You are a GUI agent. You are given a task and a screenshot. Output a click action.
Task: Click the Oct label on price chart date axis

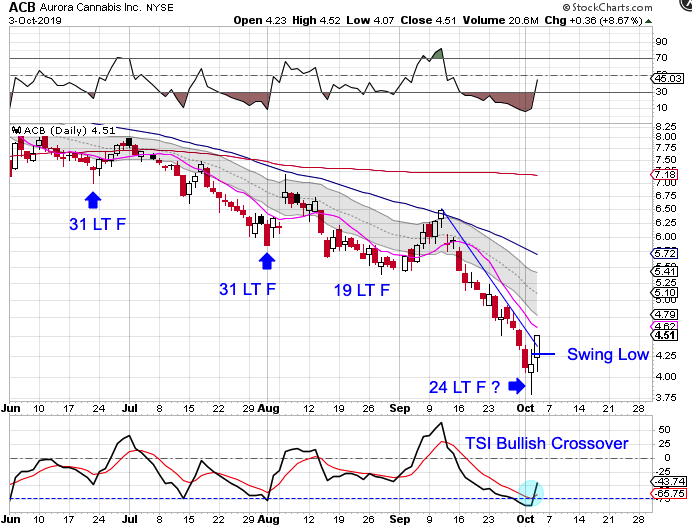pyautogui.click(x=525, y=408)
